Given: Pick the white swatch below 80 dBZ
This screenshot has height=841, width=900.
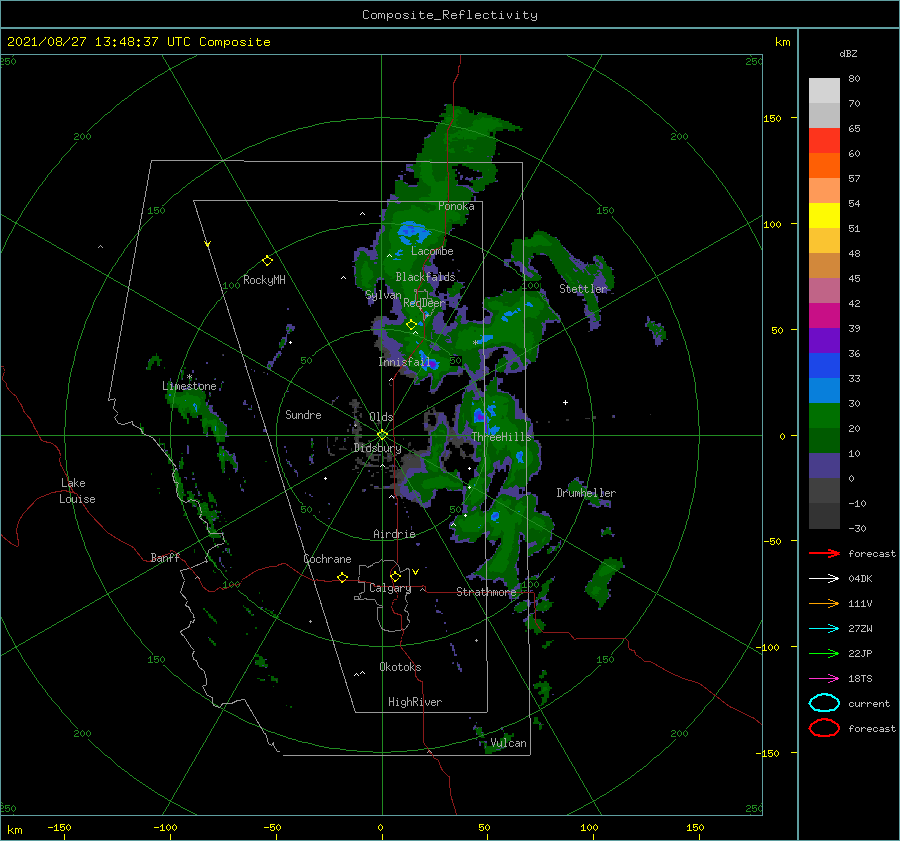Looking at the screenshot, I should pos(824,91).
